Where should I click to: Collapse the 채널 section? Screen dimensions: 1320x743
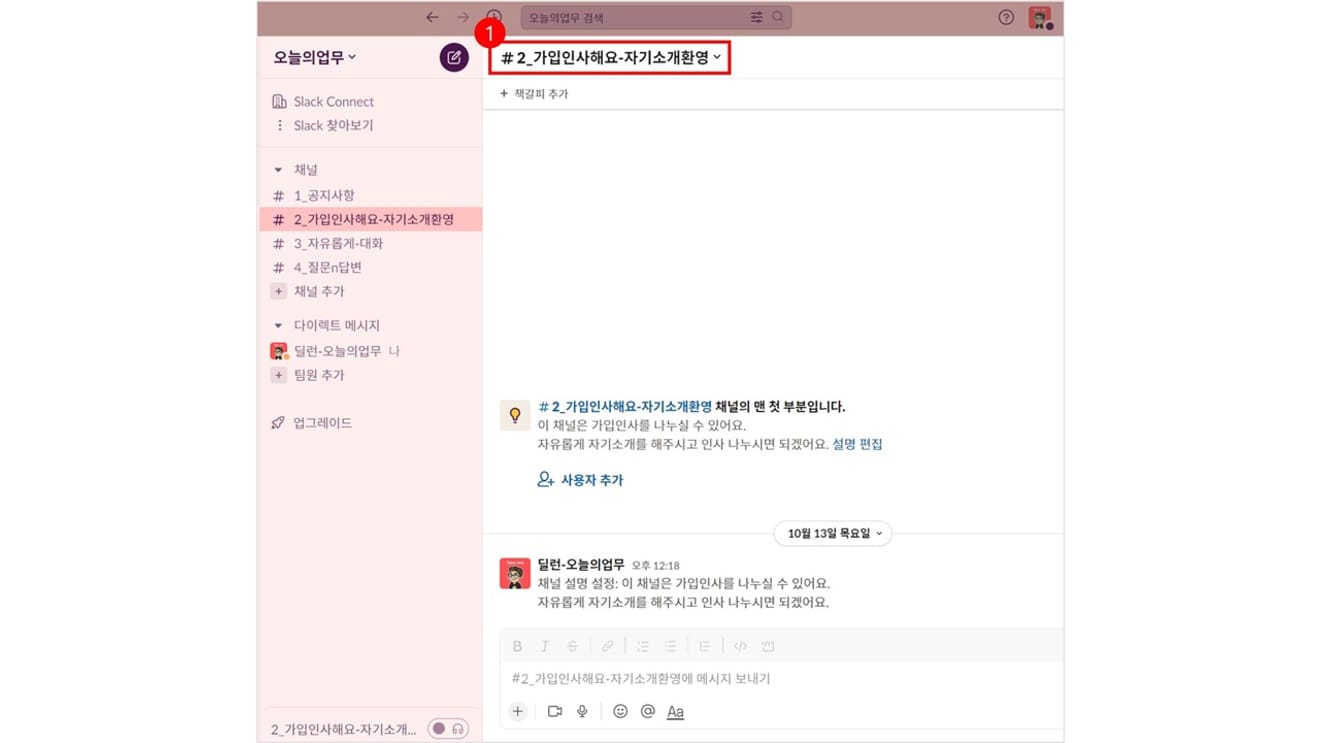tap(278, 170)
